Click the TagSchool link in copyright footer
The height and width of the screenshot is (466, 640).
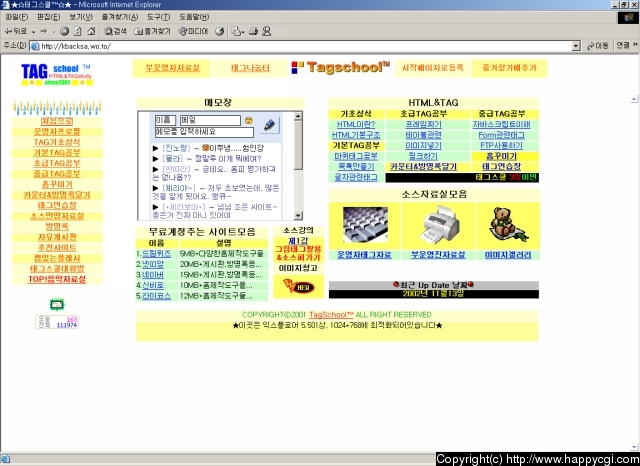click(331, 315)
